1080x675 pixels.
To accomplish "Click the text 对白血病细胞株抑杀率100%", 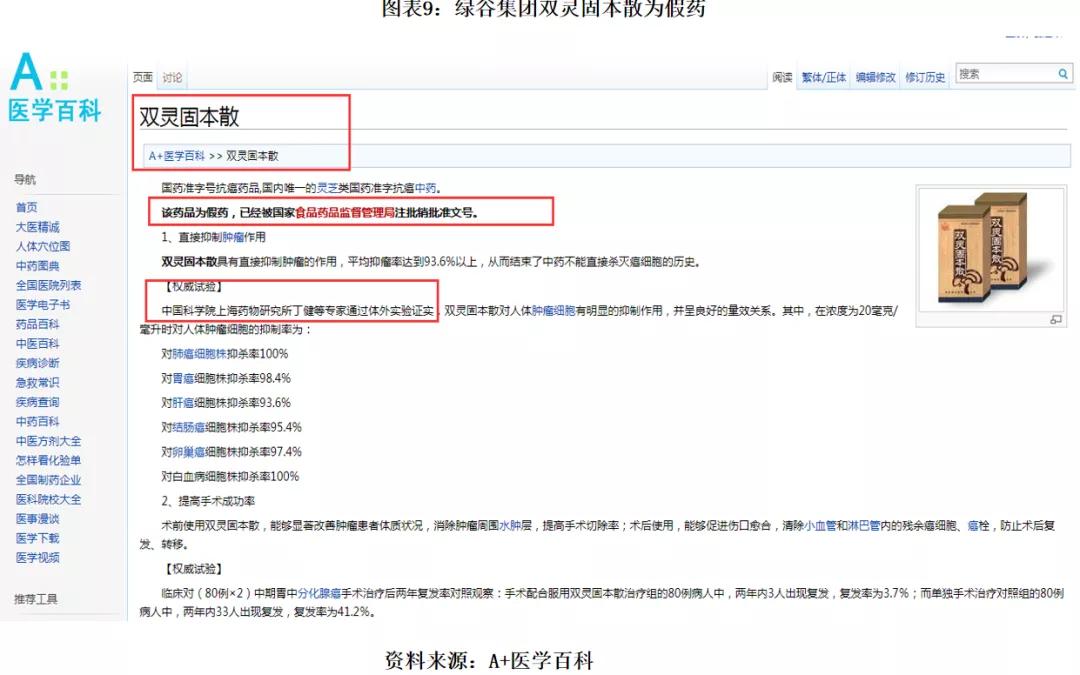I will (230, 477).
